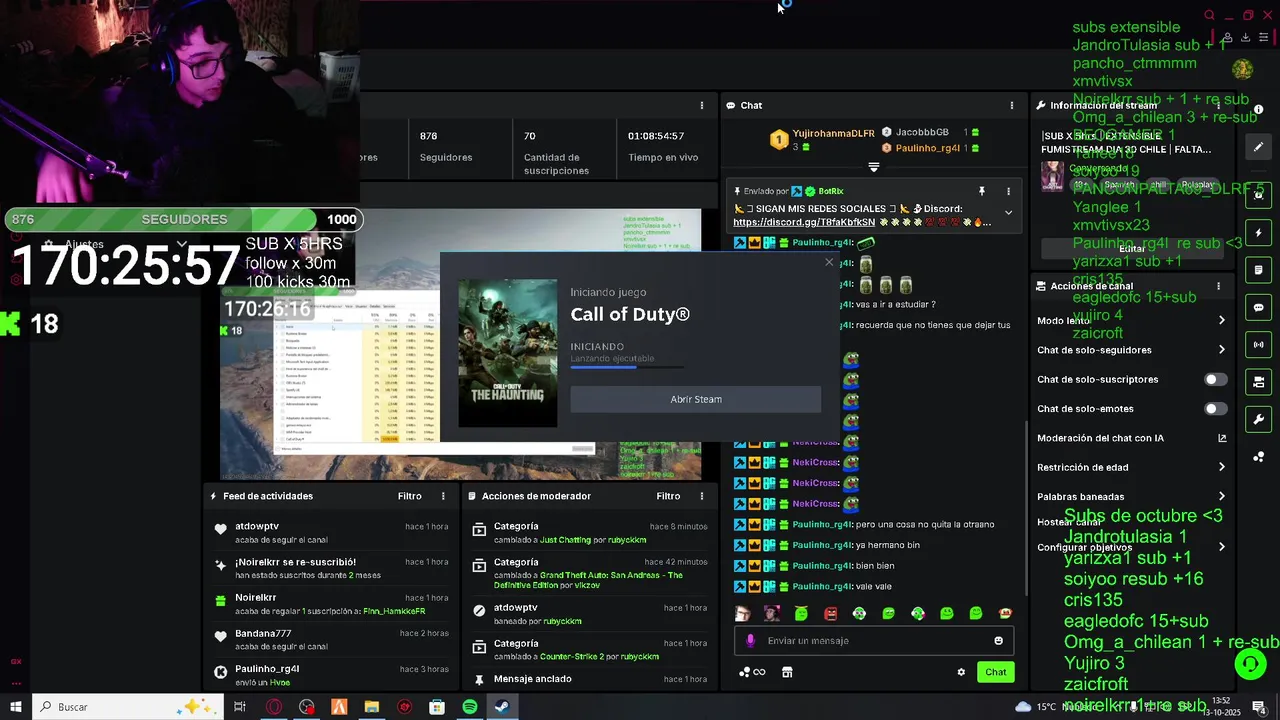Expand Palabras baneadas option

click(x=1221, y=496)
